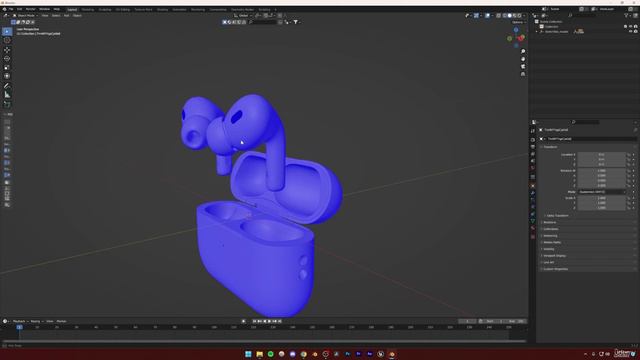
Task: Open the Tool properties tab
Action: point(533,131)
